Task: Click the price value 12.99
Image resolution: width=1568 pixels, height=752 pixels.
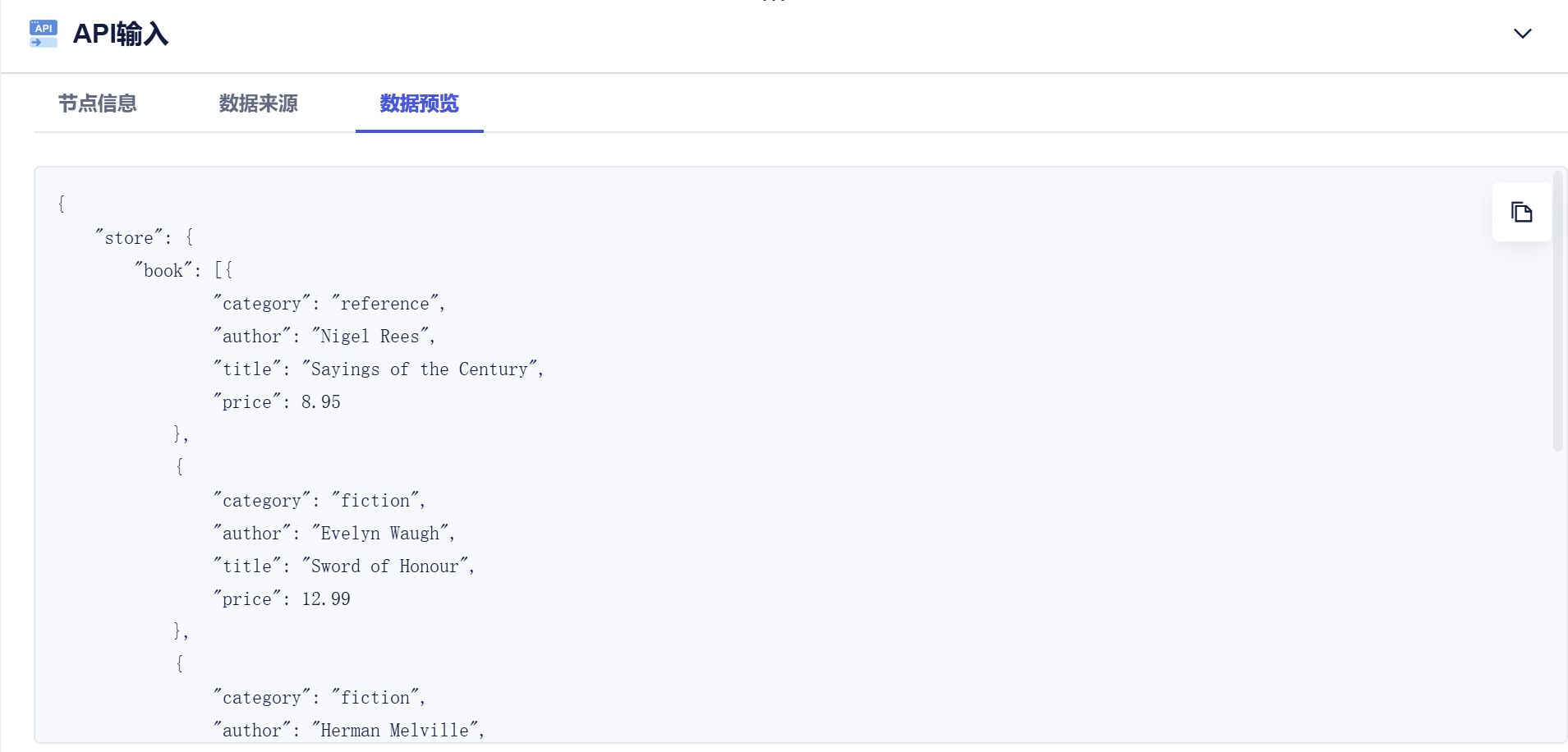Action: pos(326,599)
